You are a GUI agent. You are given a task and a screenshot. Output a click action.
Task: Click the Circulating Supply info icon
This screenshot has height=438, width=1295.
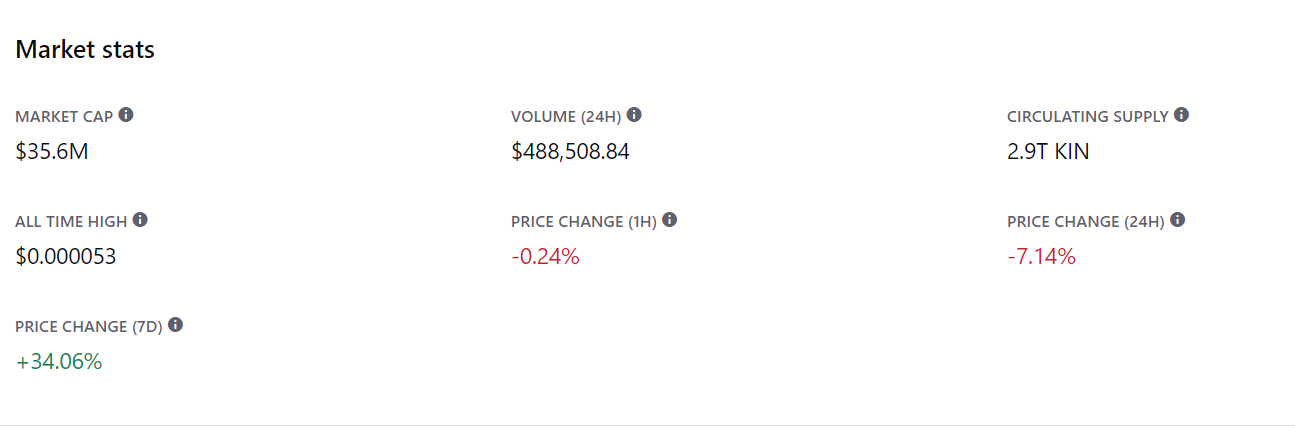point(1181,115)
